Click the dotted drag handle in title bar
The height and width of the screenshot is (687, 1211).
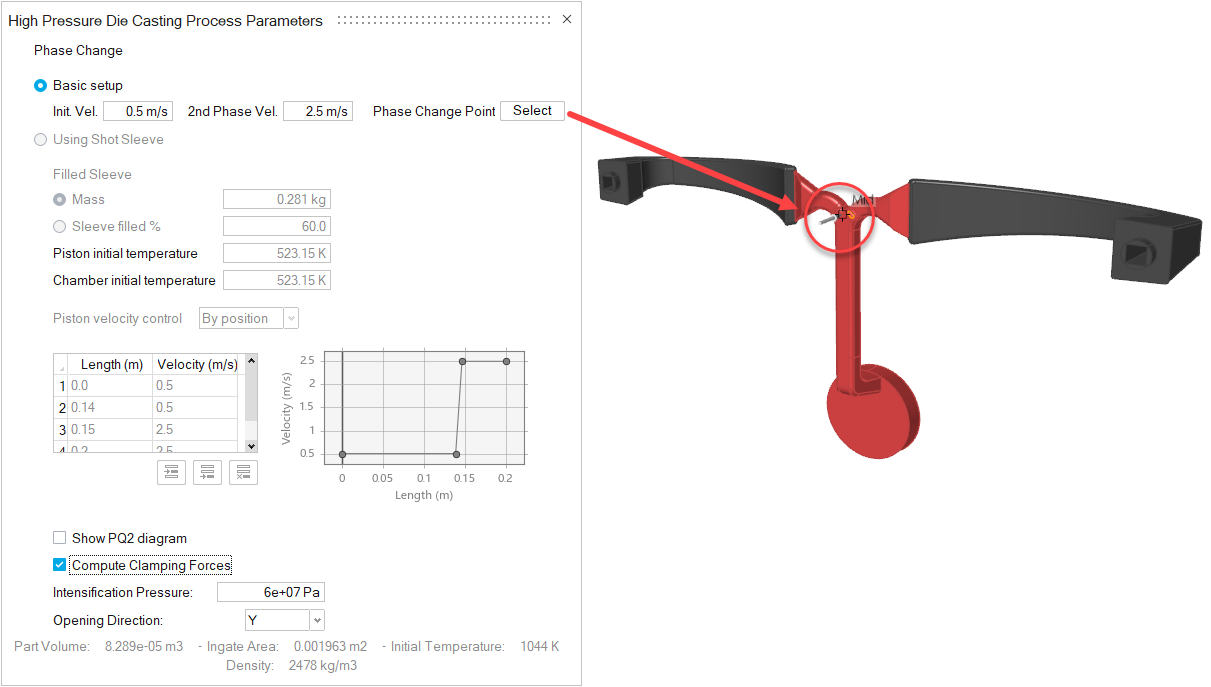tap(443, 20)
